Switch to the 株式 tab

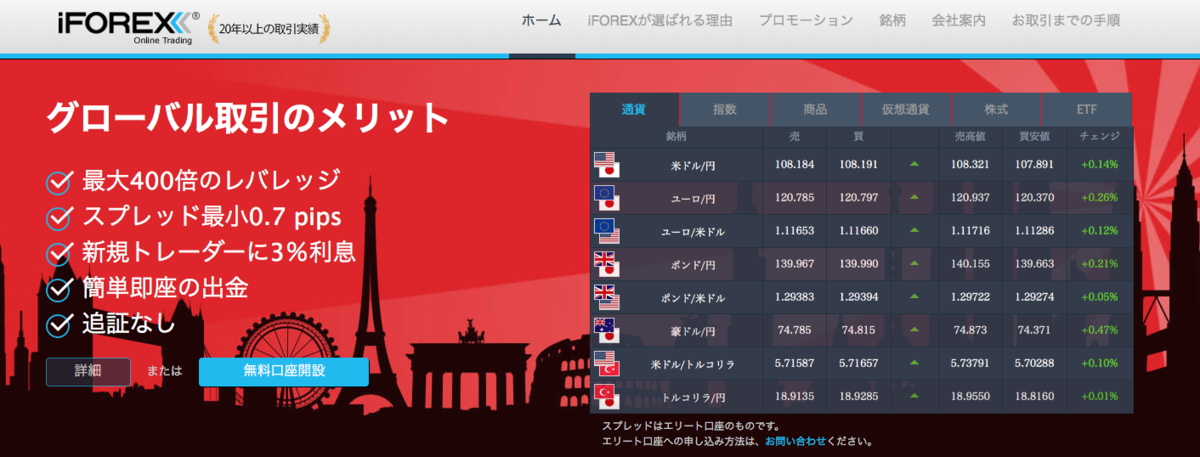(x=996, y=109)
